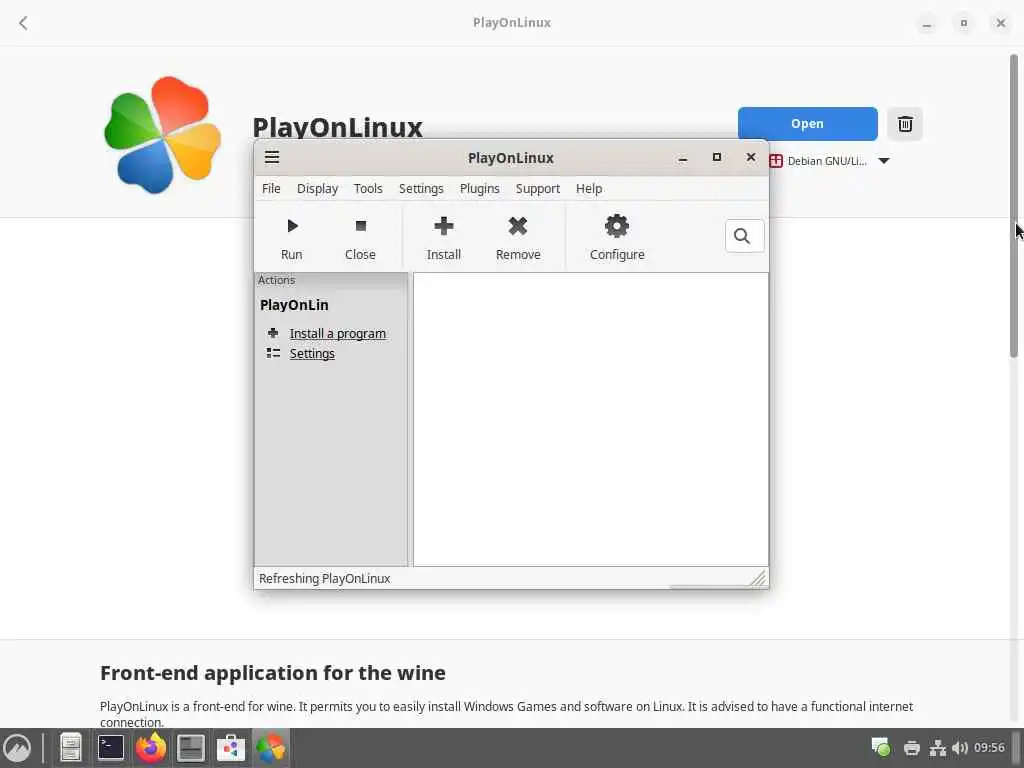
Task: Click the Close toolbar stop icon
Action: [x=360, y=226]
